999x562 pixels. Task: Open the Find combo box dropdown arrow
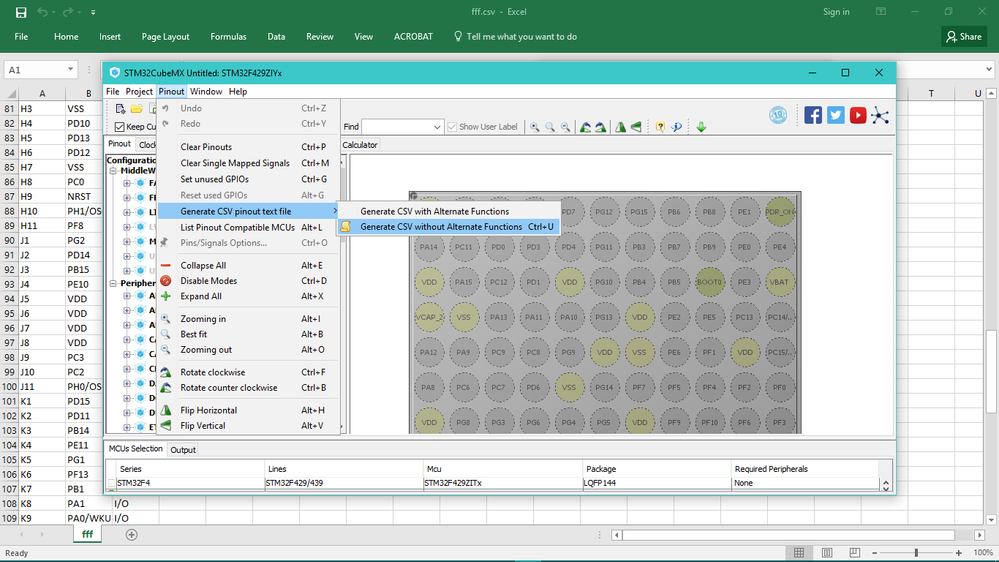(x=436, y=127)
